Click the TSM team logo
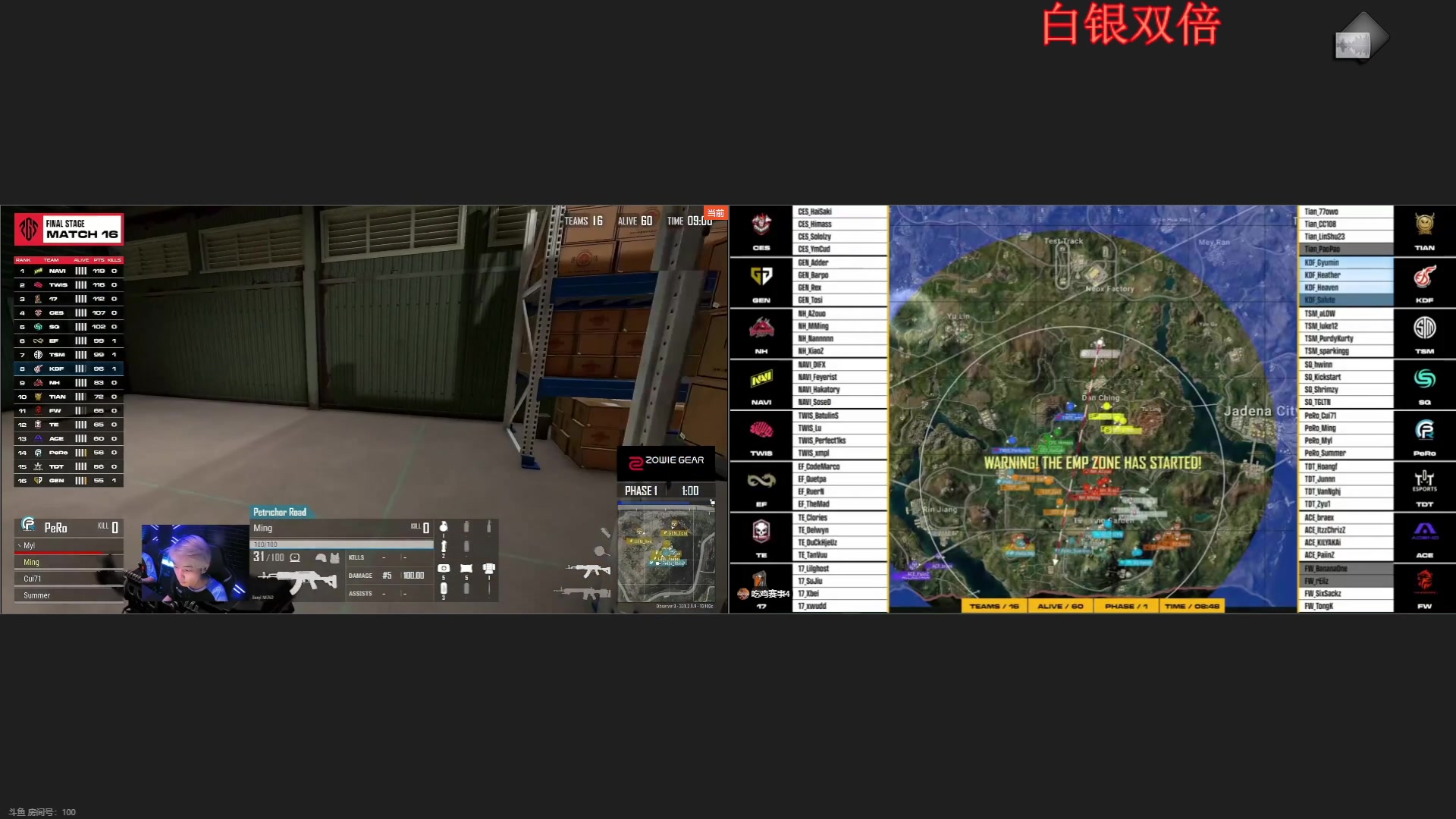Screen dimensions: 1456x819 1425,328
